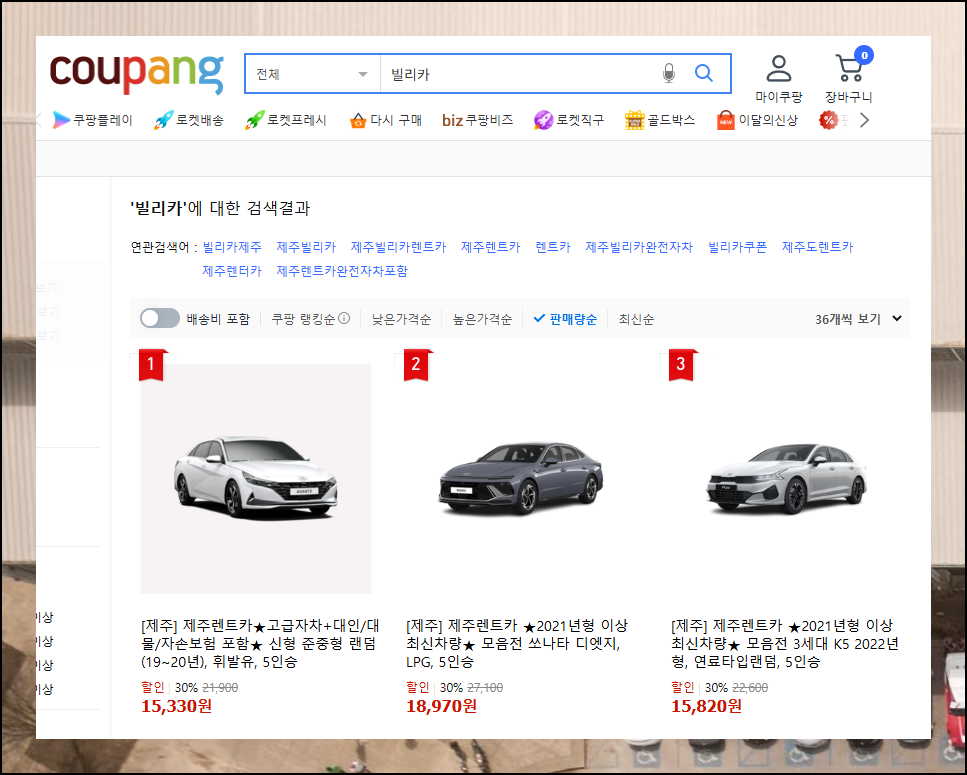967x775 pixels.
Task: Open 쿠팡플레이 shortcut
Action: tap(93, 120)
